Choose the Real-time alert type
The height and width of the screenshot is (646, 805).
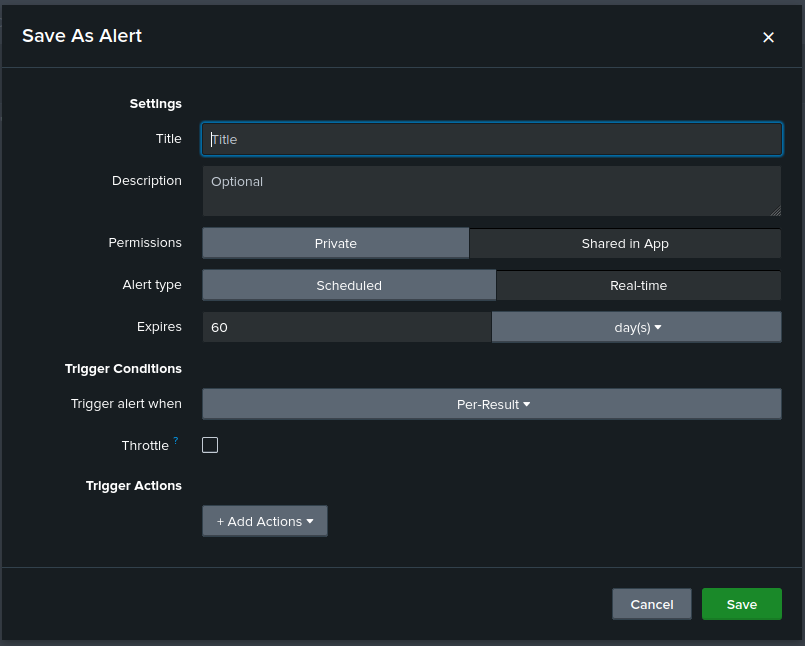tap(639, 286)
